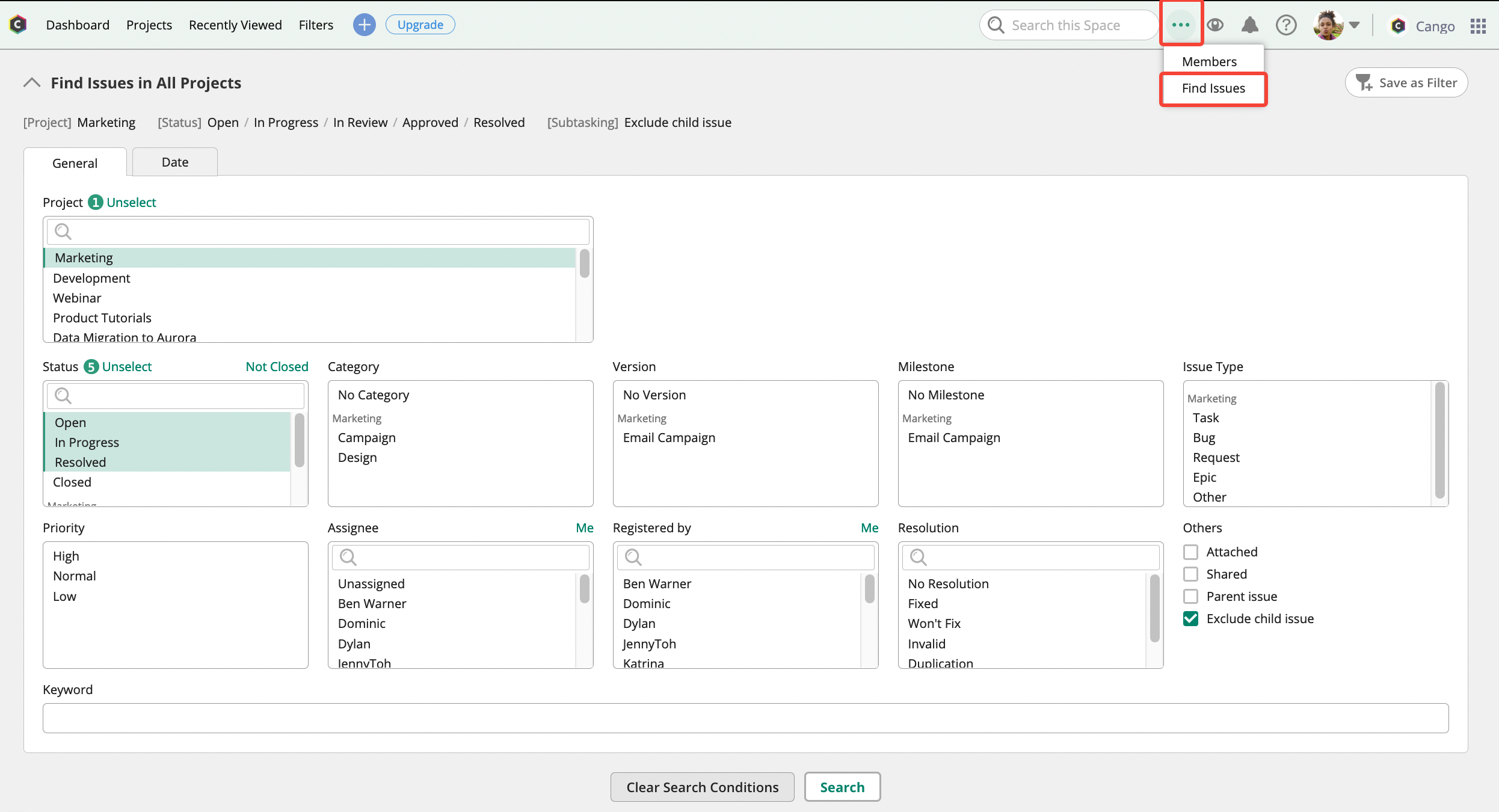1499x812 pixels.
Task: Click the ellipsis more options icon
Action: coord(1181,25)
